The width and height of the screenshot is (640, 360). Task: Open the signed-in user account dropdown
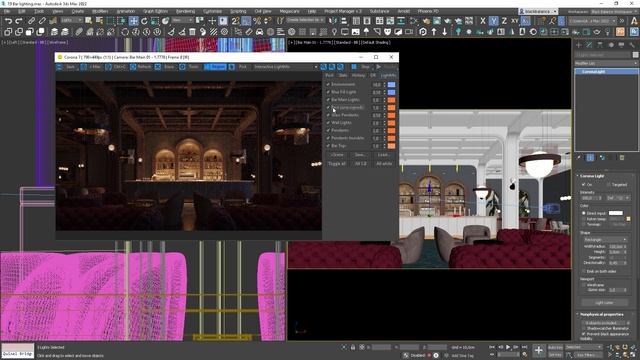[x=538, y=11]
